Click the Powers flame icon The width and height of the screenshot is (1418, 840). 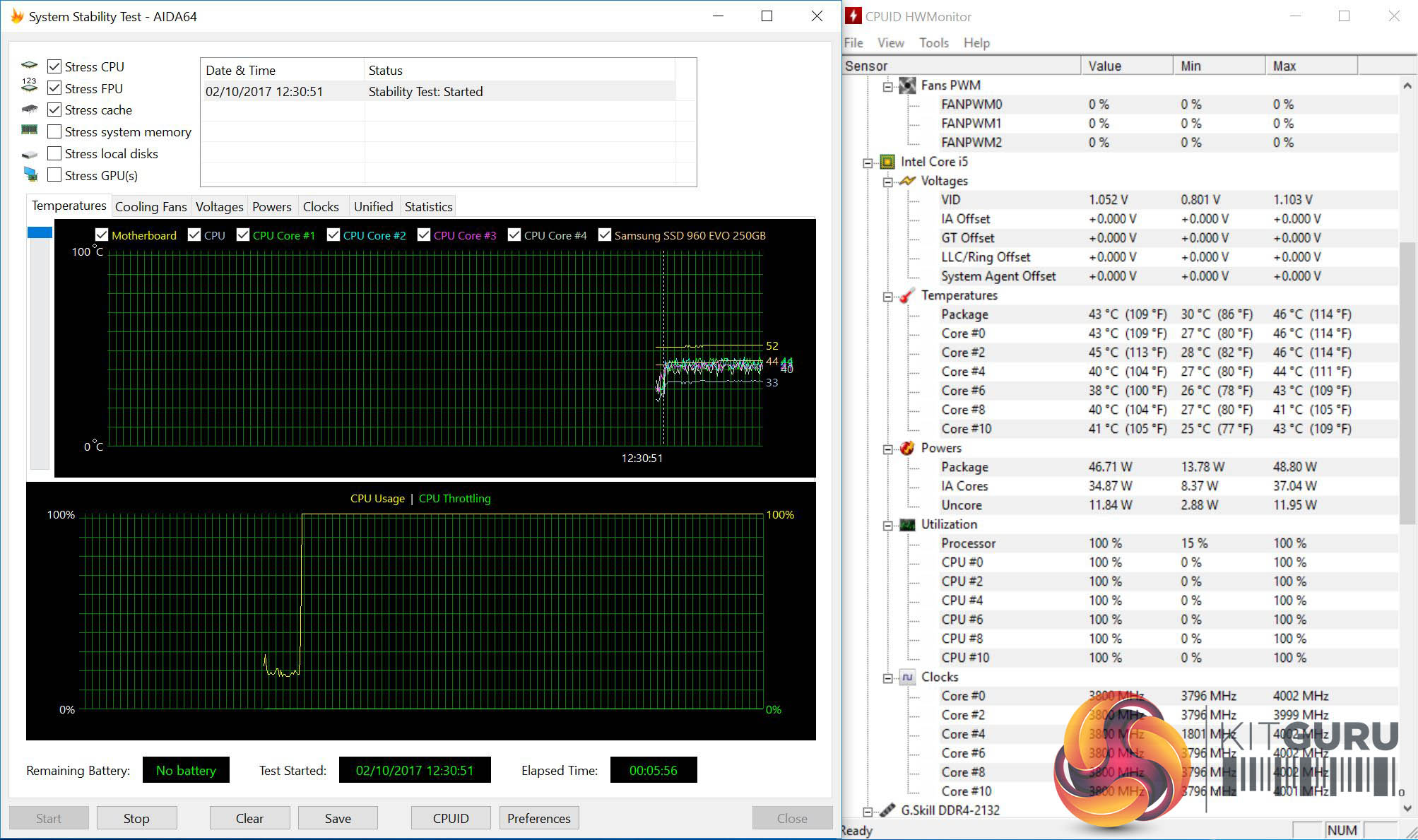[x=907, y=448]
